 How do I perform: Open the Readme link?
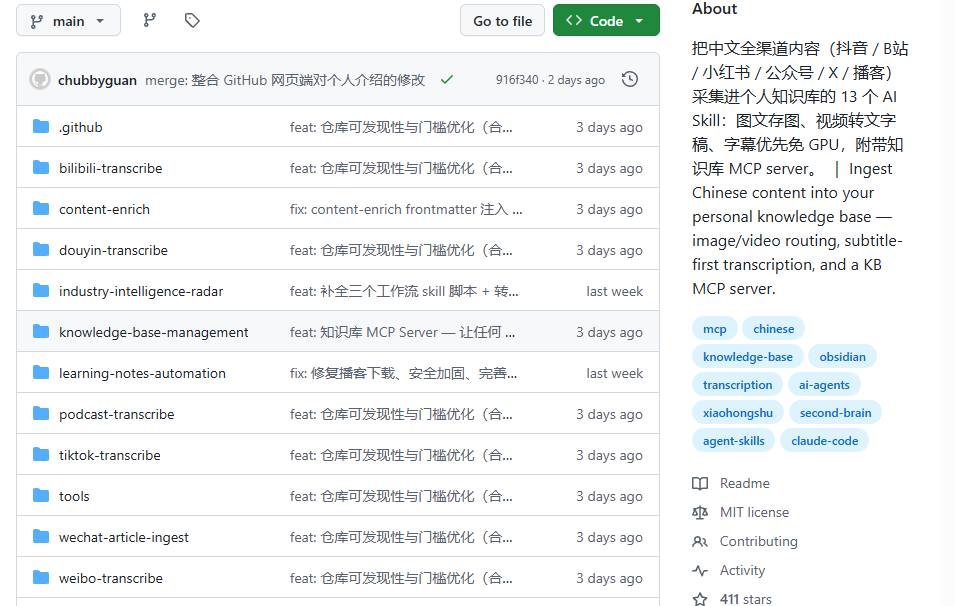(744, 484)
